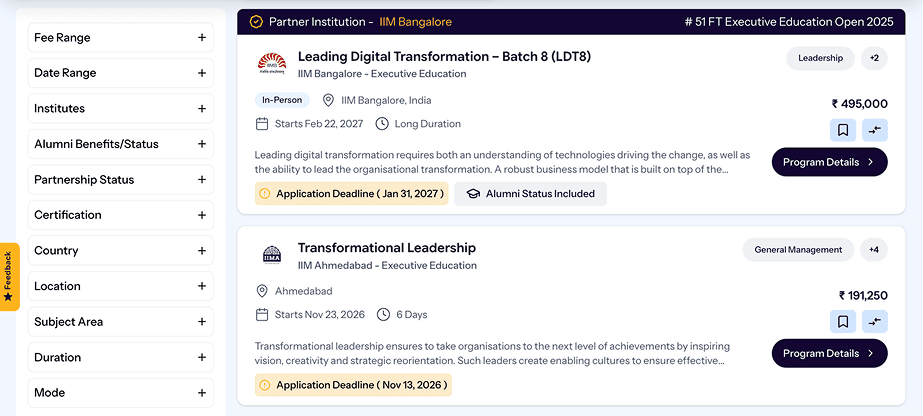Expand the Subject Area filter

(x=121, y=322)
